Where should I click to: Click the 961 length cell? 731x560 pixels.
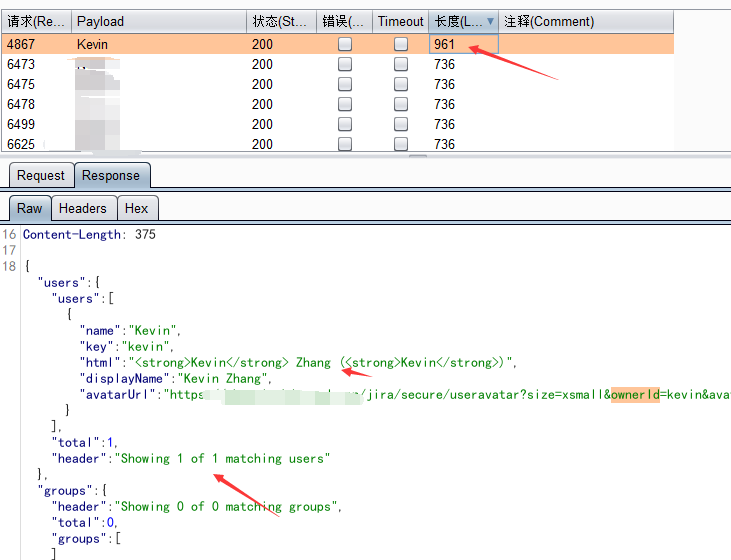click(463, 44)
